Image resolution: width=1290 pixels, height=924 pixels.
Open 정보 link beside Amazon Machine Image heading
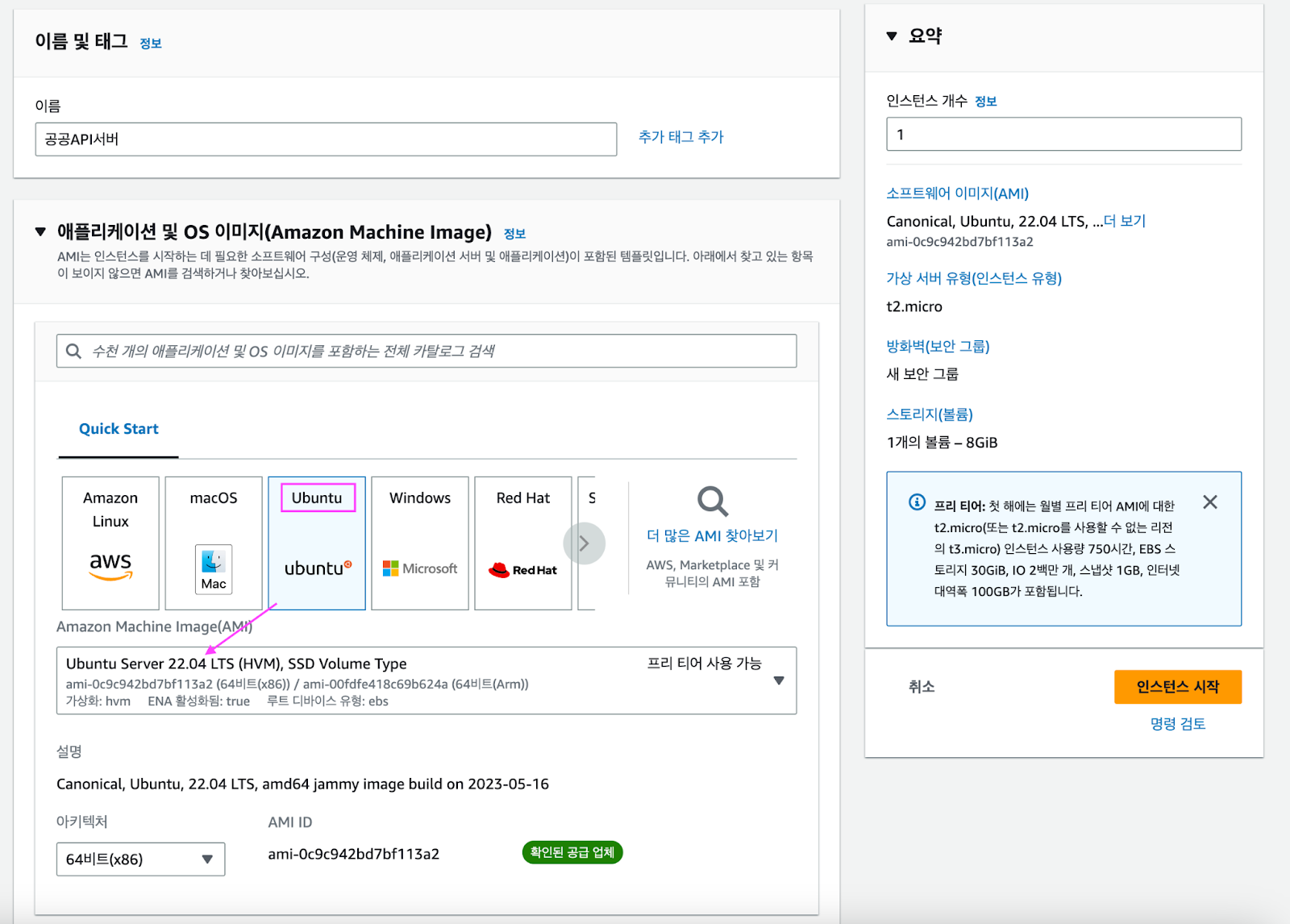pos(514,234)
